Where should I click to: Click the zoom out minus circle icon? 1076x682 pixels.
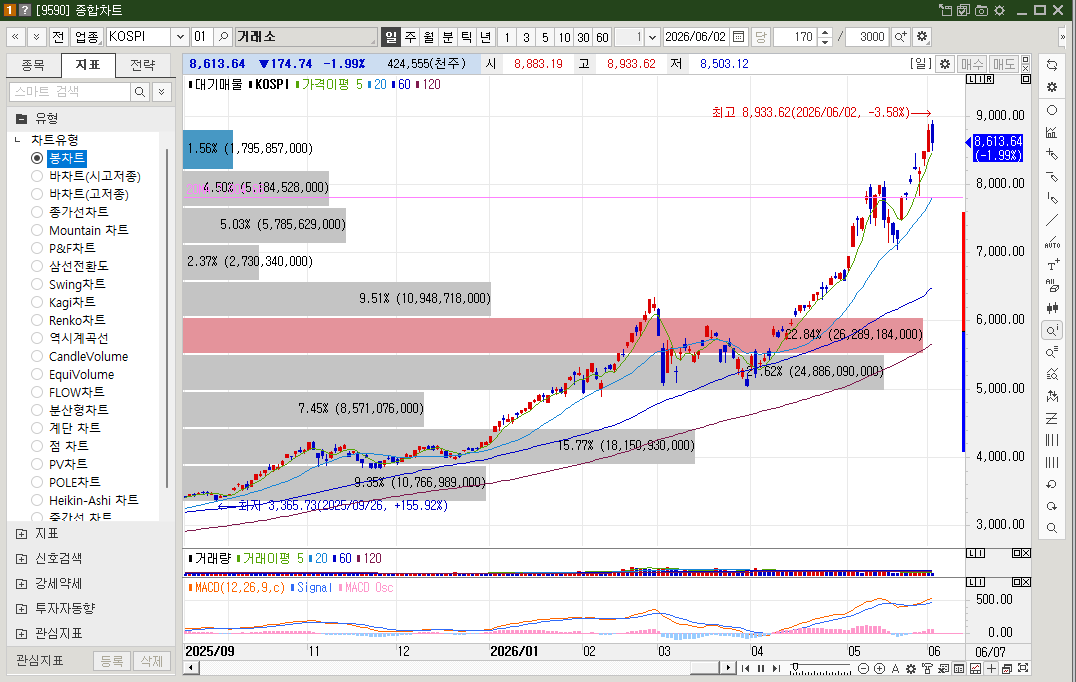(x=863, y=668)
